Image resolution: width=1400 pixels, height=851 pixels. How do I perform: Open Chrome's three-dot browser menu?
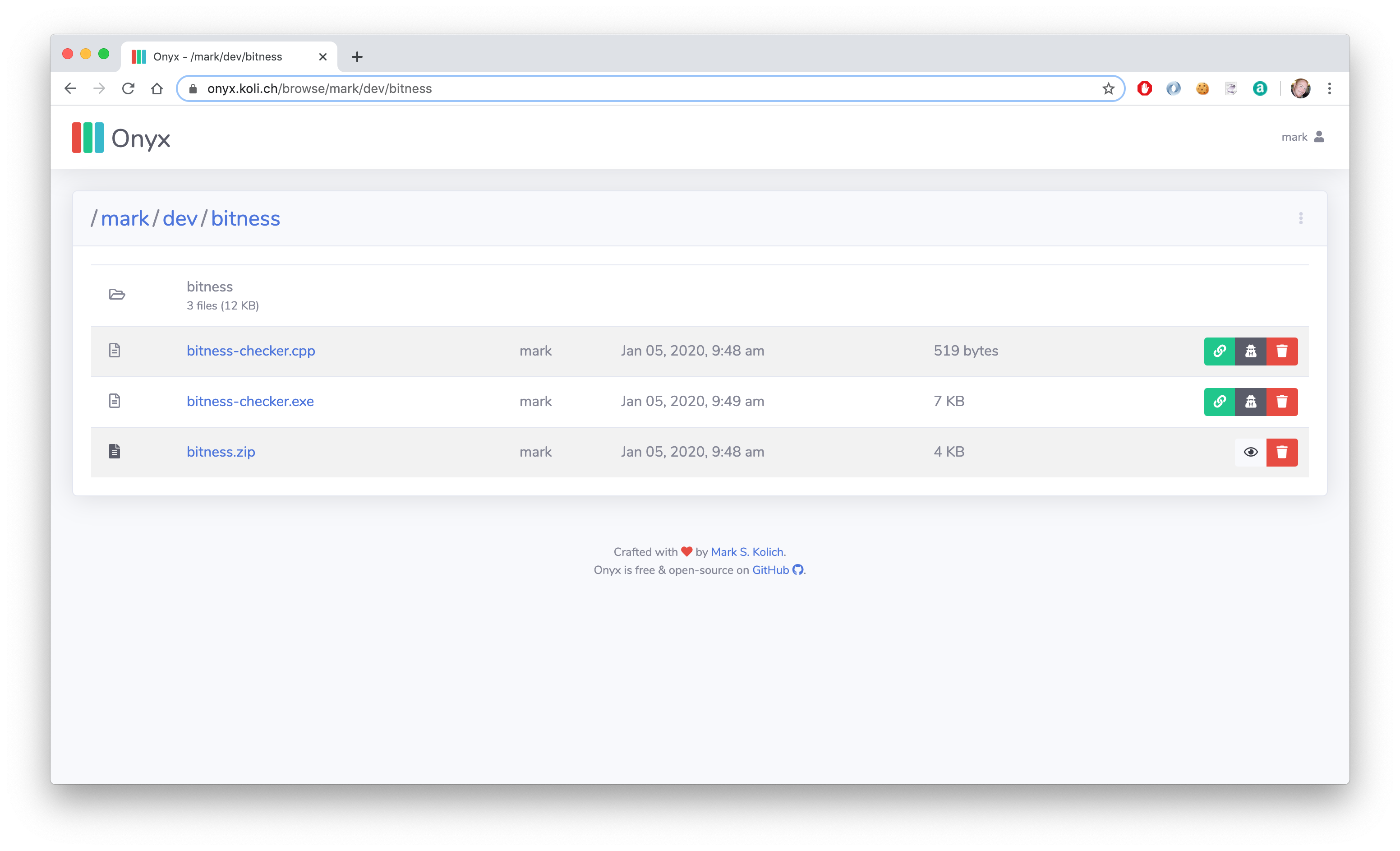(1330, 89)
